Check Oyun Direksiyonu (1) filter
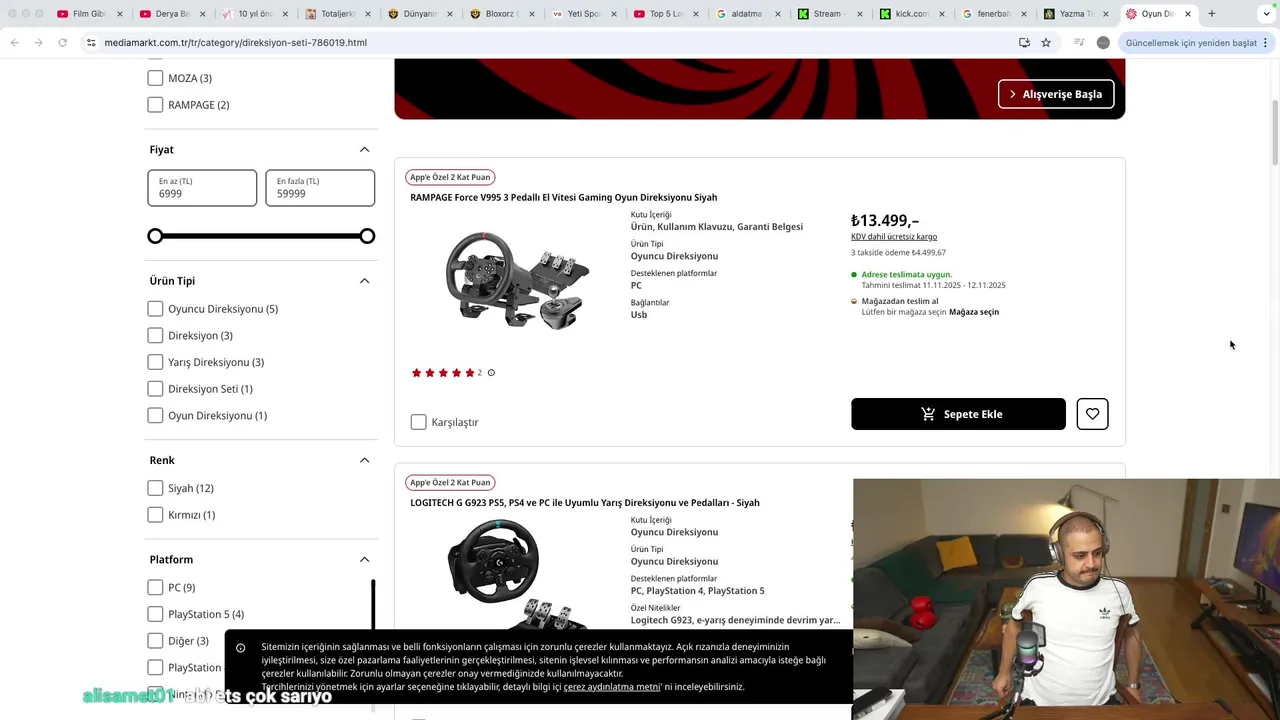 155,415
